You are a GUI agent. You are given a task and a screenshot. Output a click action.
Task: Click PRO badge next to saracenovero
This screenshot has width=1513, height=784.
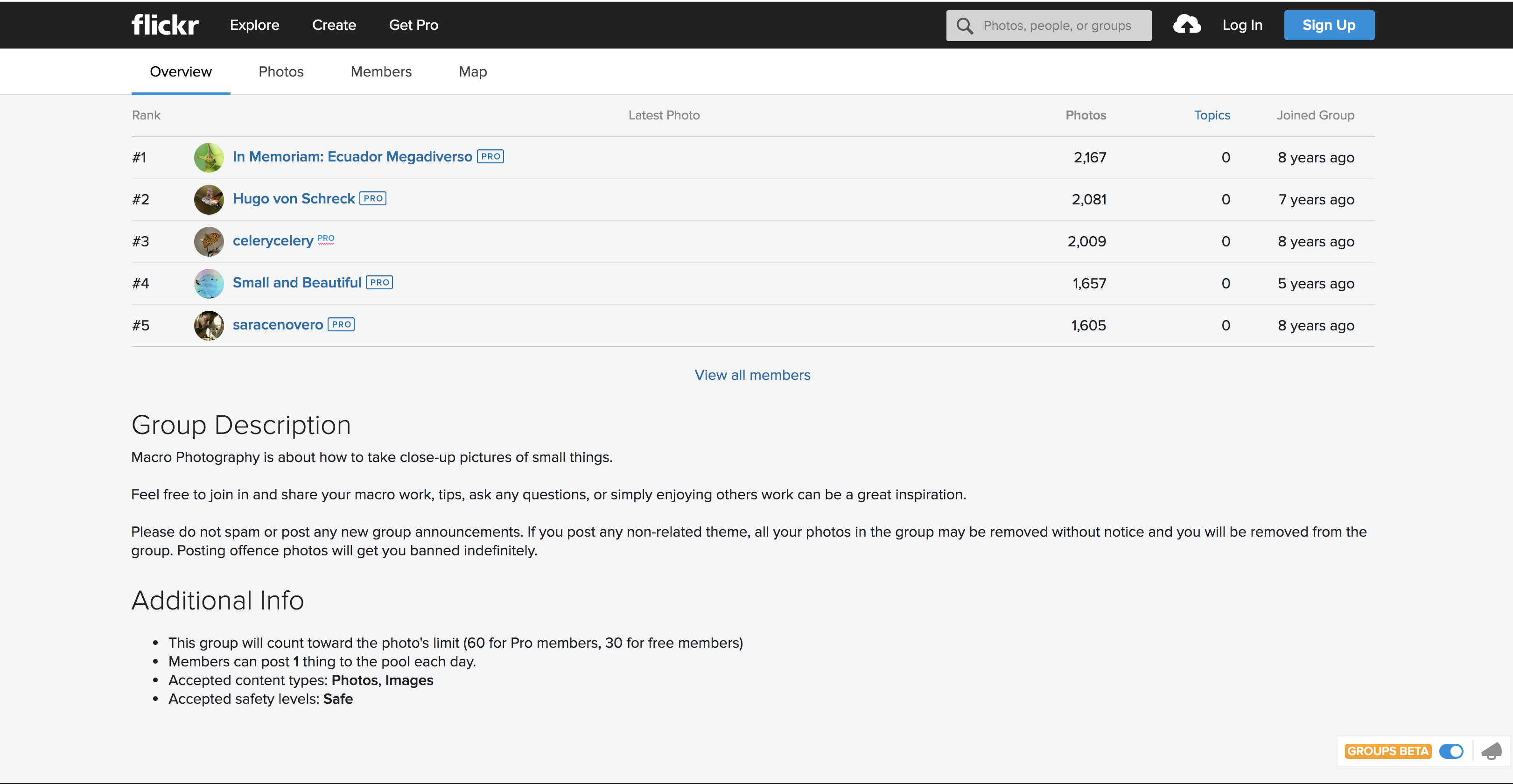[341, 325]
